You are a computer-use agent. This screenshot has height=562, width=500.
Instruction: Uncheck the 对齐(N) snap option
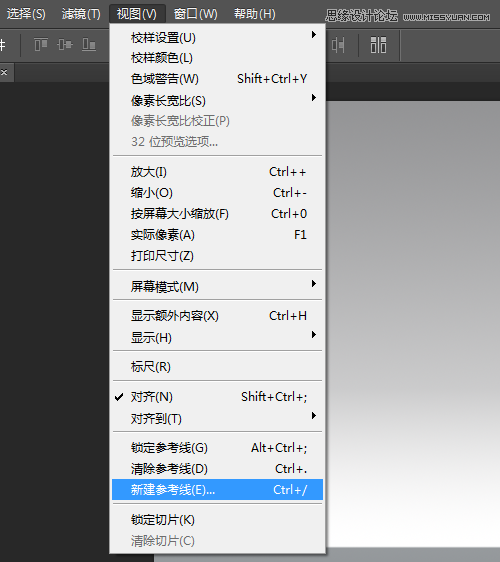click(217, 397)
